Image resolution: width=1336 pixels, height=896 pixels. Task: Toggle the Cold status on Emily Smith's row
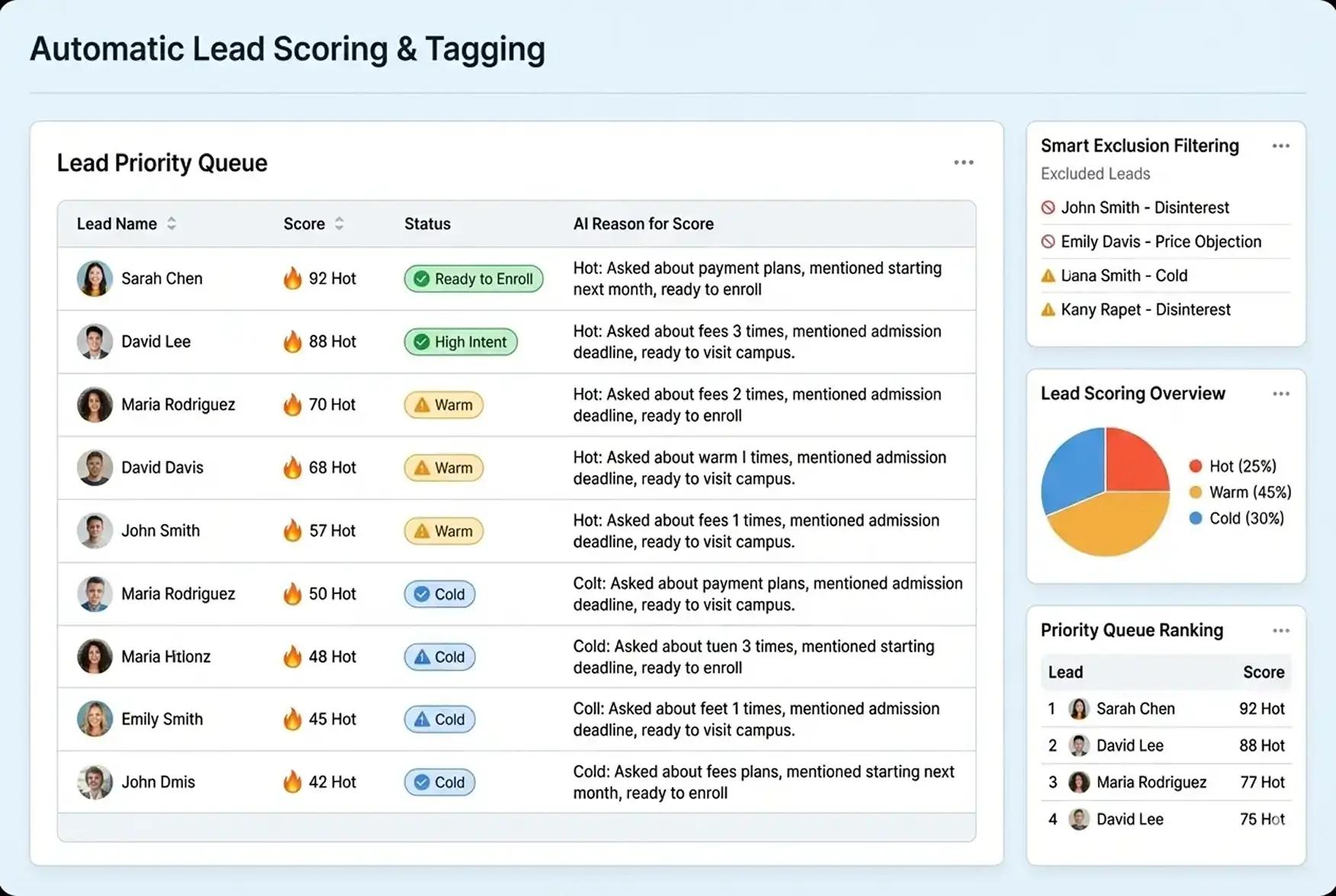point(439,719)
